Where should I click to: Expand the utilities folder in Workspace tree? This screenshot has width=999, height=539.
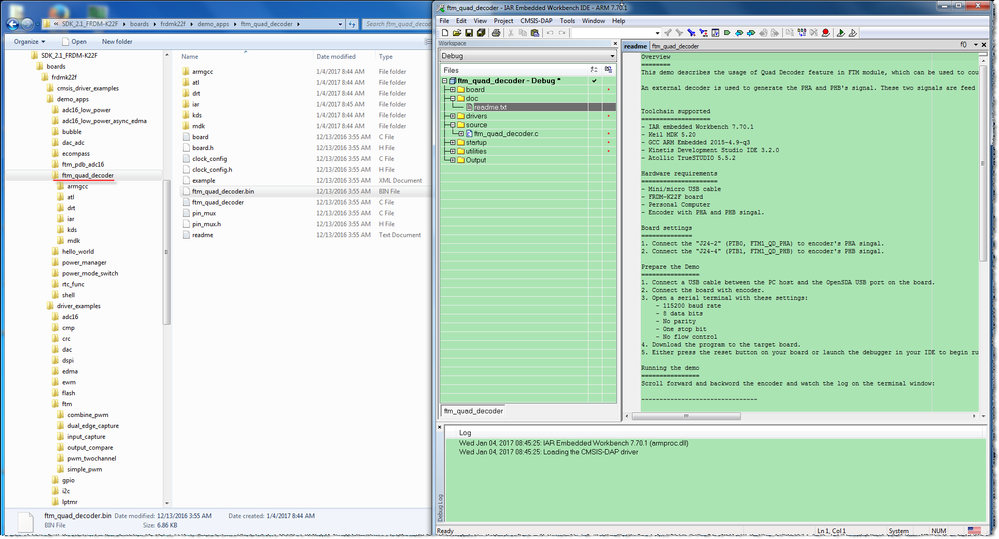click(x=453, y=152)
